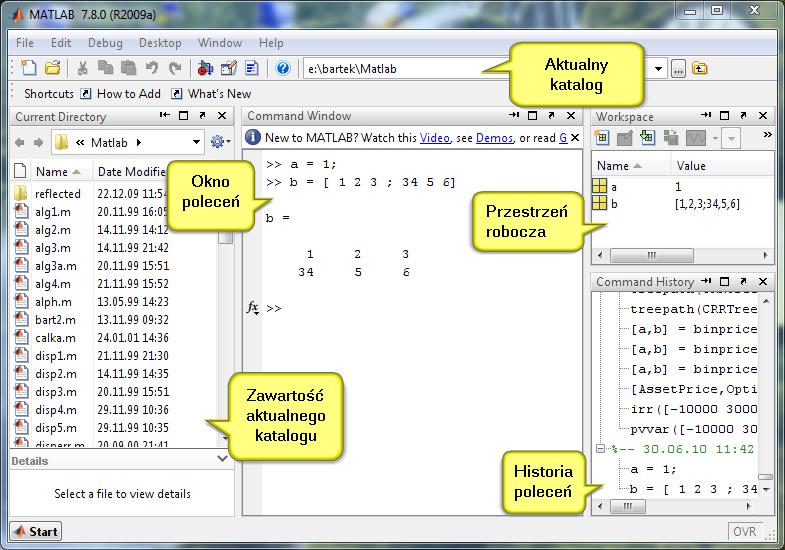Click the Redo arrow icon

coord(175,68)
